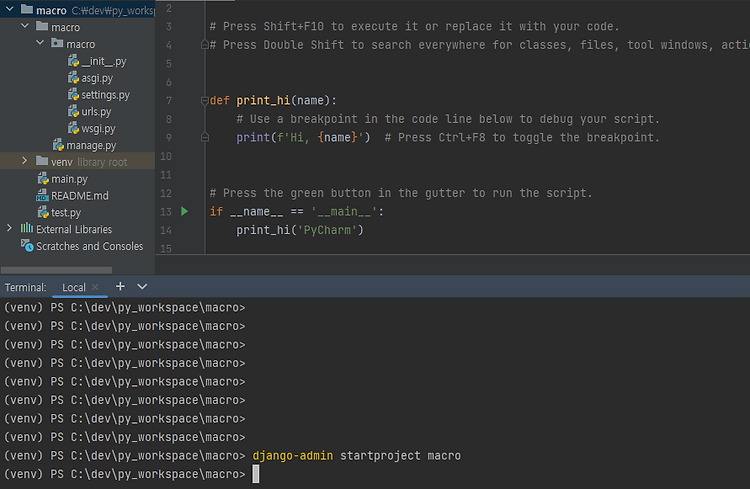750x489 pixels.
Task: Expand the venv library root folder
Action: (24, 161)
